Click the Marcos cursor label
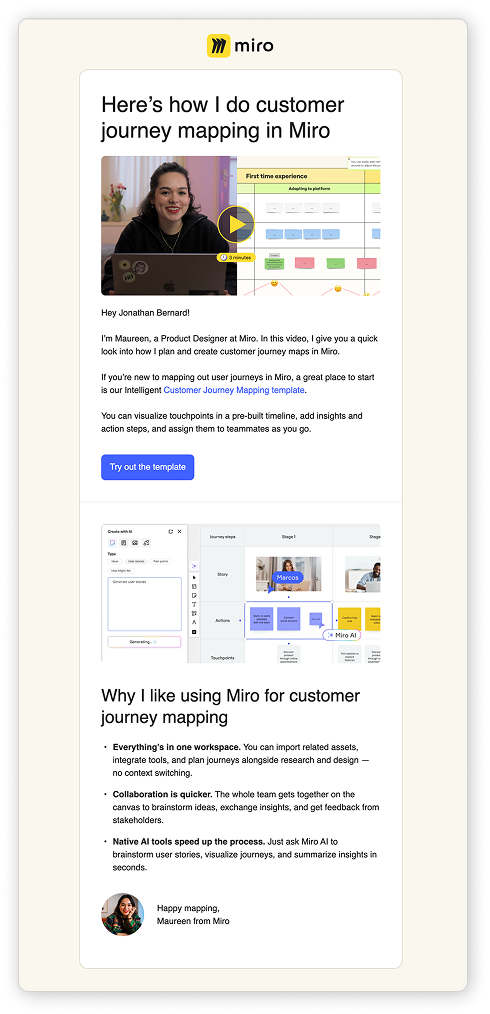This screenshot has height=1014, width=490. tap(286, 577)
